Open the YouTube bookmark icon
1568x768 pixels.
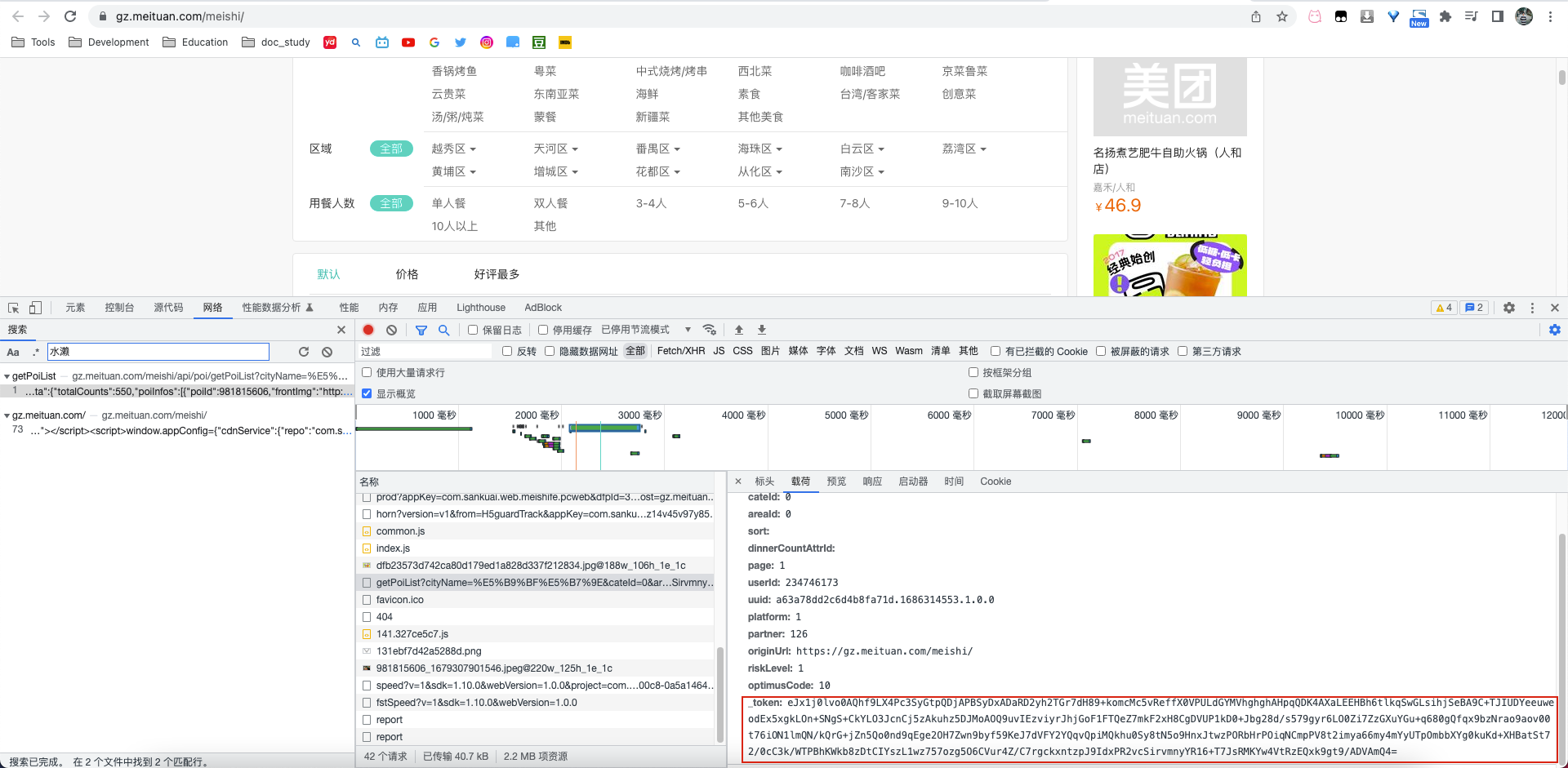coord(408,42)
